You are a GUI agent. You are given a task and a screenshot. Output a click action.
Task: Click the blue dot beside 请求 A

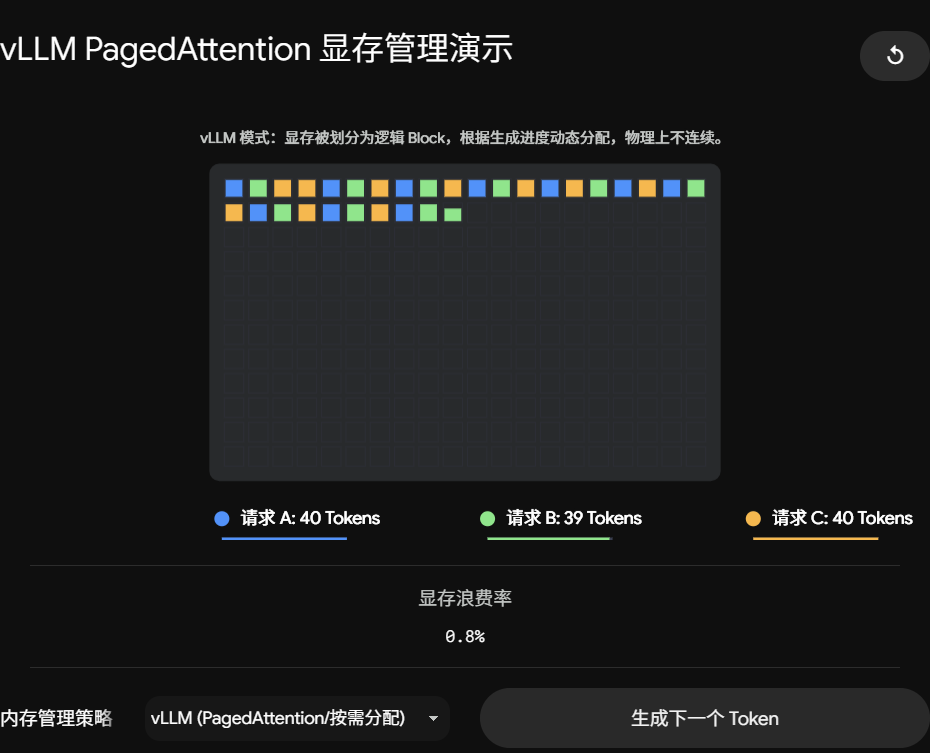(x=222, y=519)
